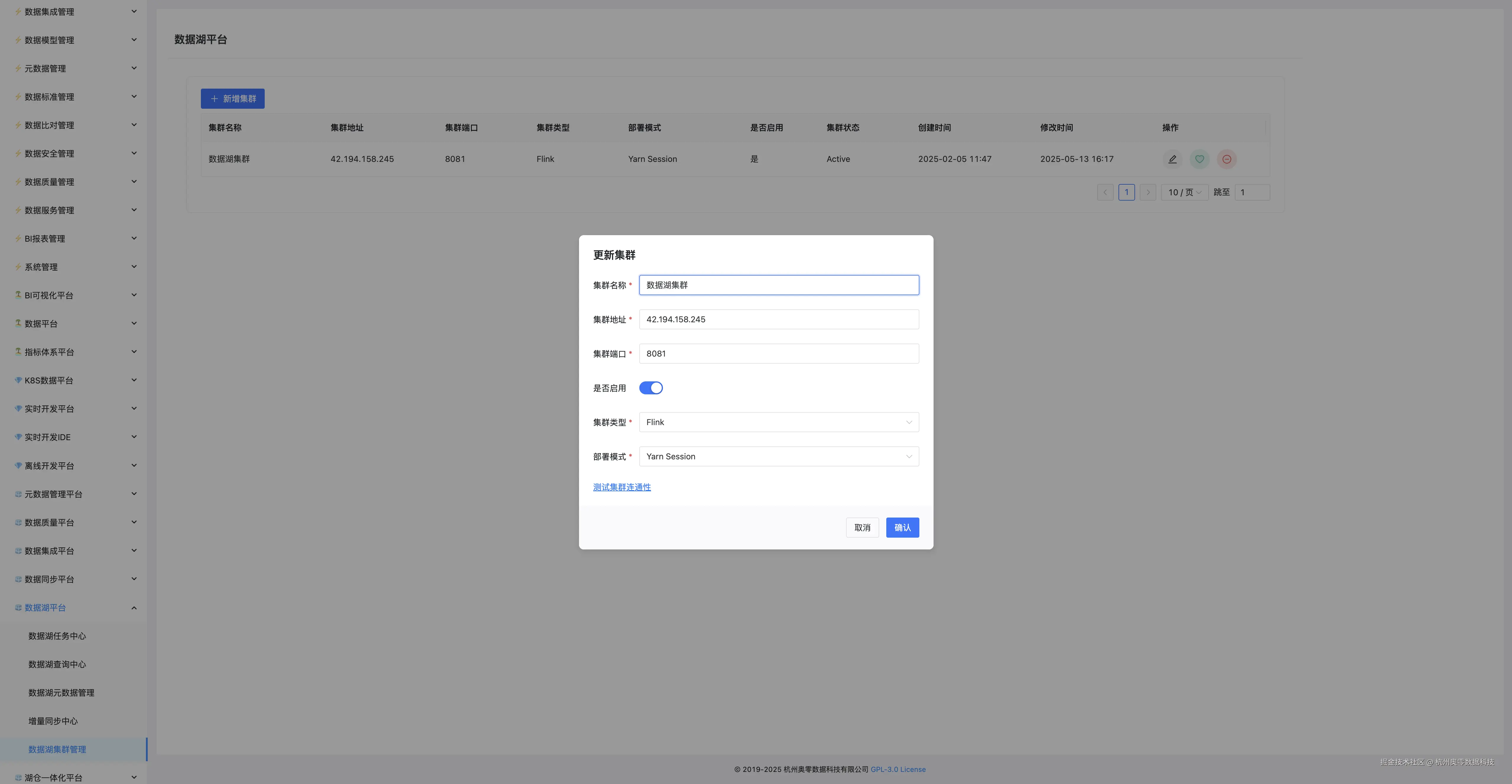Open 增量同步中心 menu item

[x=53, y=721]
